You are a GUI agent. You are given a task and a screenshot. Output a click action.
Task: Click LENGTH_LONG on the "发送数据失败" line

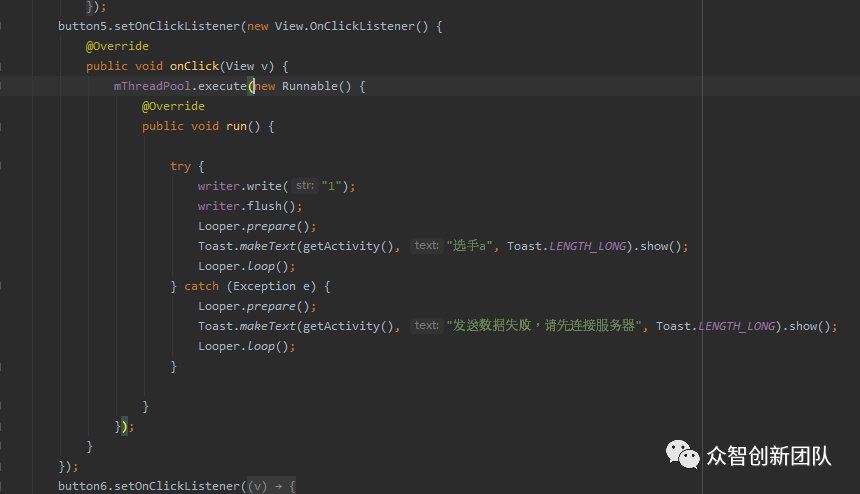[737, 326]
